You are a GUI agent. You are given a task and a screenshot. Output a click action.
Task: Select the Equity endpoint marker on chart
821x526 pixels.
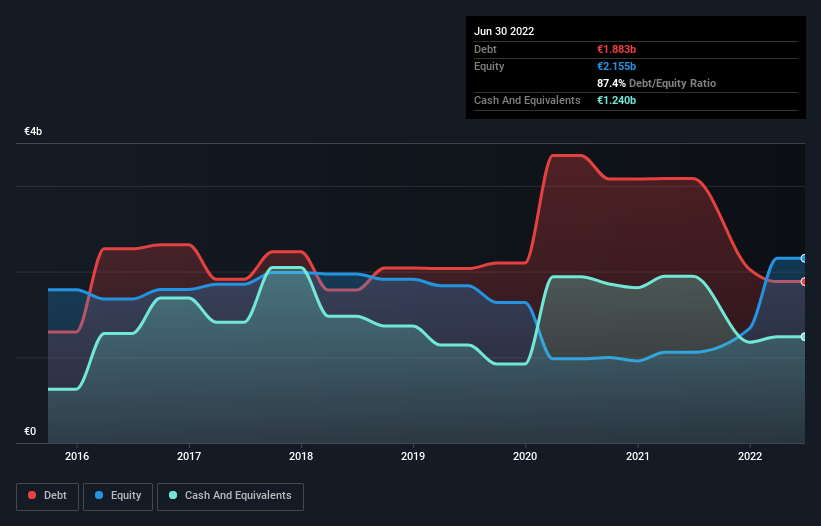(x=804, y=259)
